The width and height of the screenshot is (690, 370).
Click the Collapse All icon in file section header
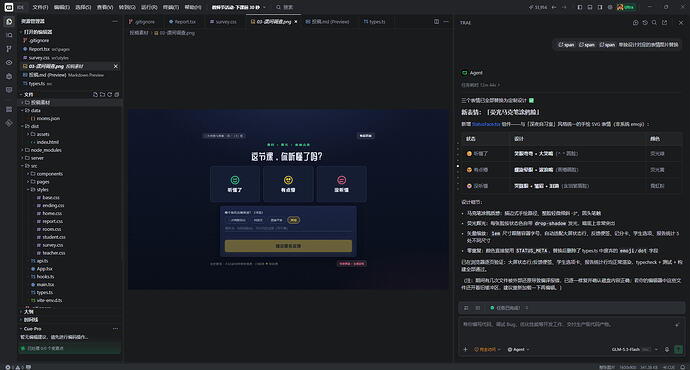coord(117,95)
